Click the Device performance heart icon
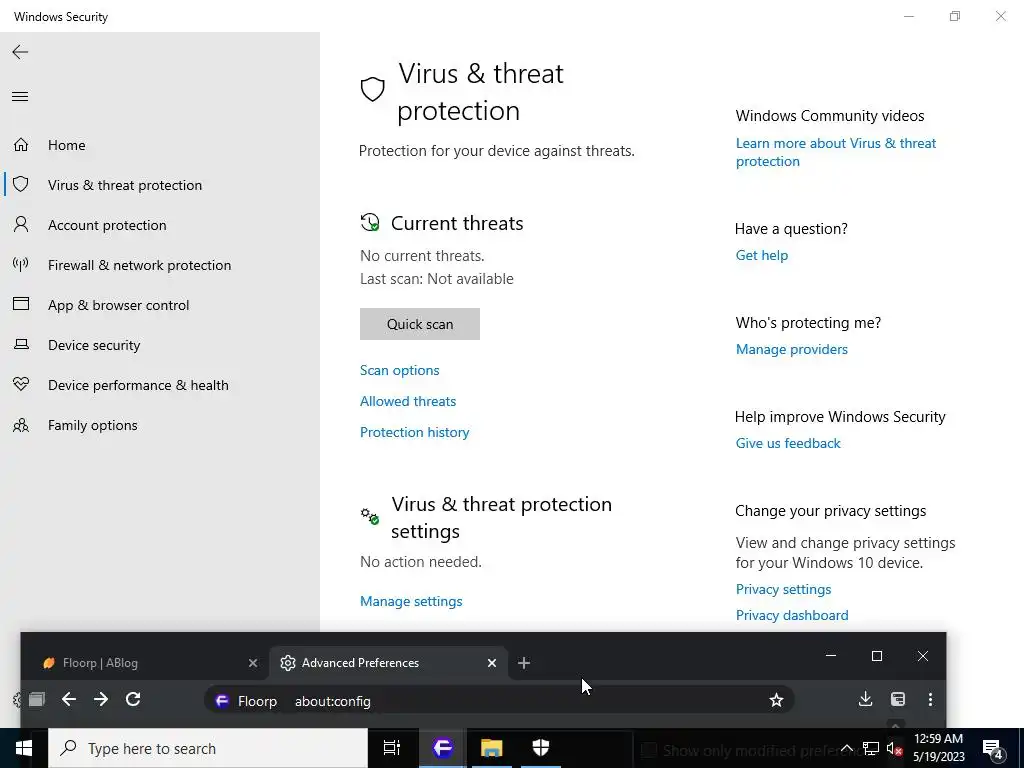 click(21, 384)
